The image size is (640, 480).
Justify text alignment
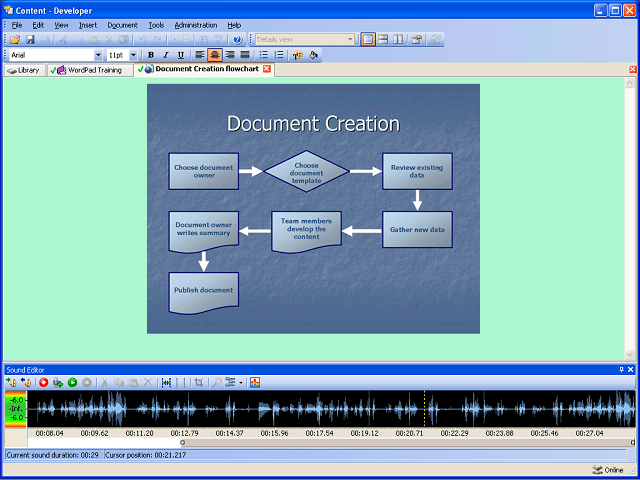click(245, 55)
